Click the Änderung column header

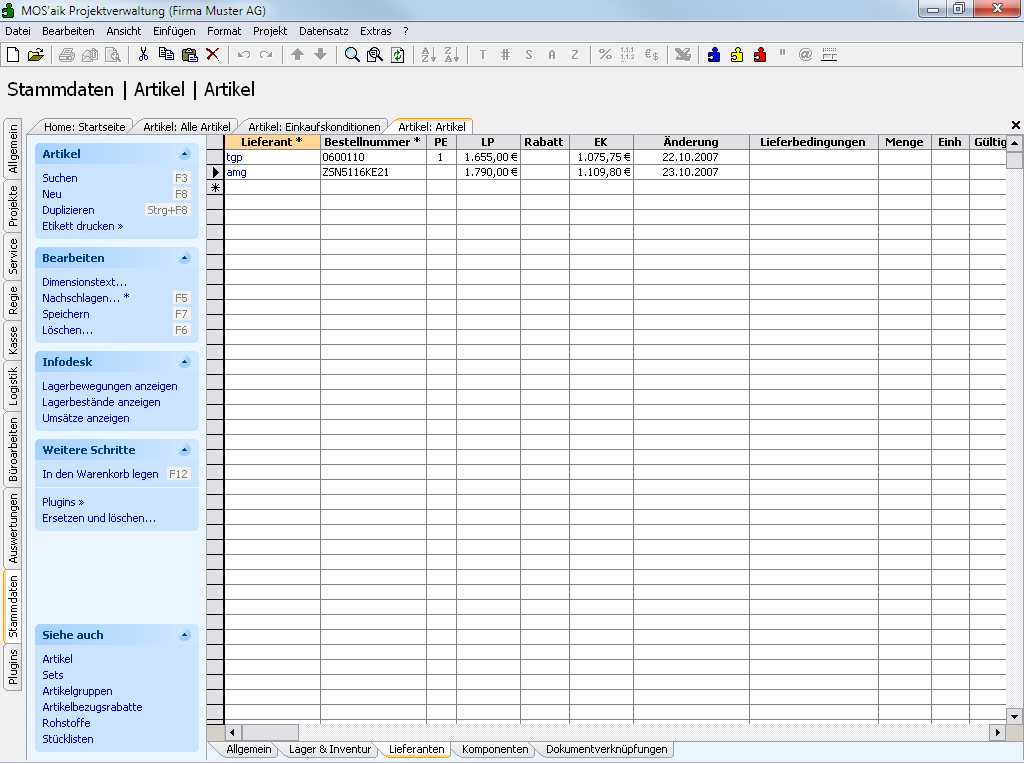691,142
